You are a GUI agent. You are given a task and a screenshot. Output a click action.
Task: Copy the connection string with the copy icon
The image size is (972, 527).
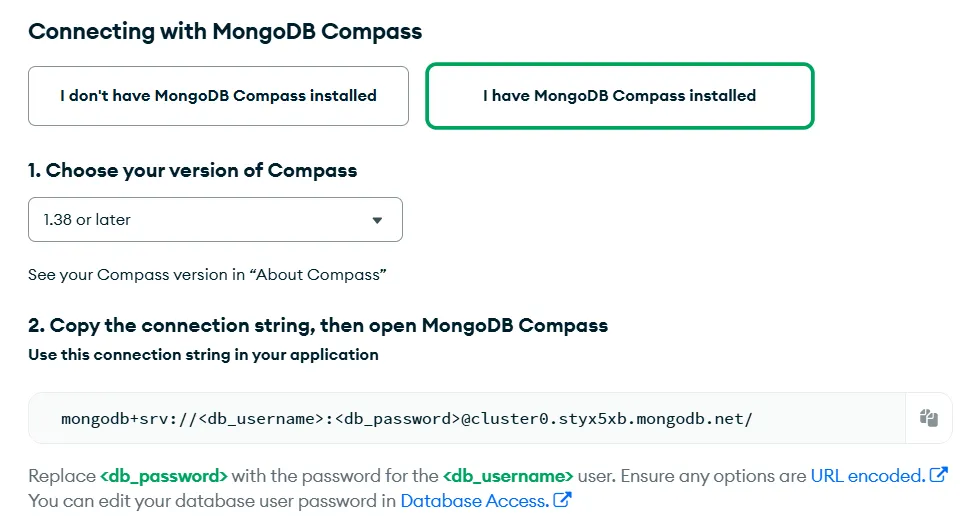click(929, 418)
